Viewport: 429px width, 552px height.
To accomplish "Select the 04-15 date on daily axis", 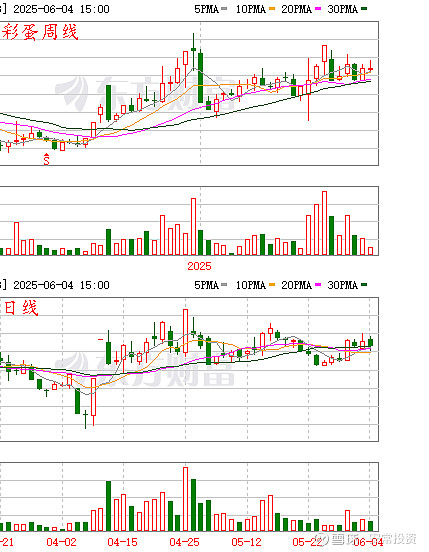I will coord(123,542).
